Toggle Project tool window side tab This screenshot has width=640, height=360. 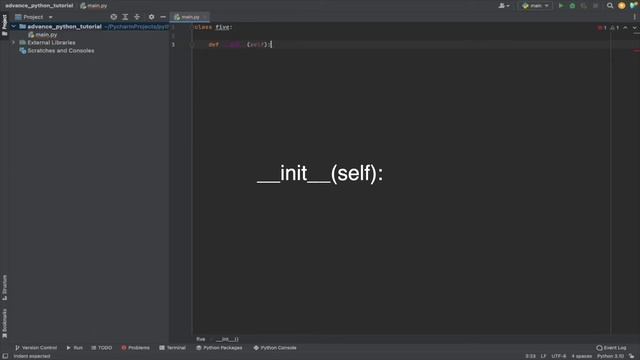pyautogui.click(x=4, y=25)
